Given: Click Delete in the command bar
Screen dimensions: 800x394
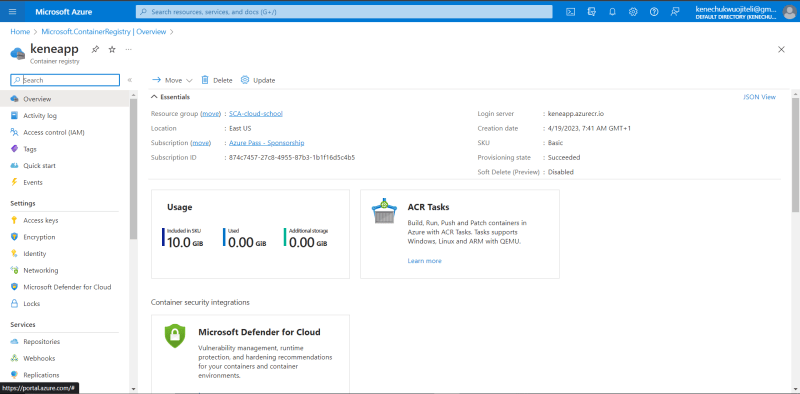Looking at the screenshot, I should (x=217, y=80).
